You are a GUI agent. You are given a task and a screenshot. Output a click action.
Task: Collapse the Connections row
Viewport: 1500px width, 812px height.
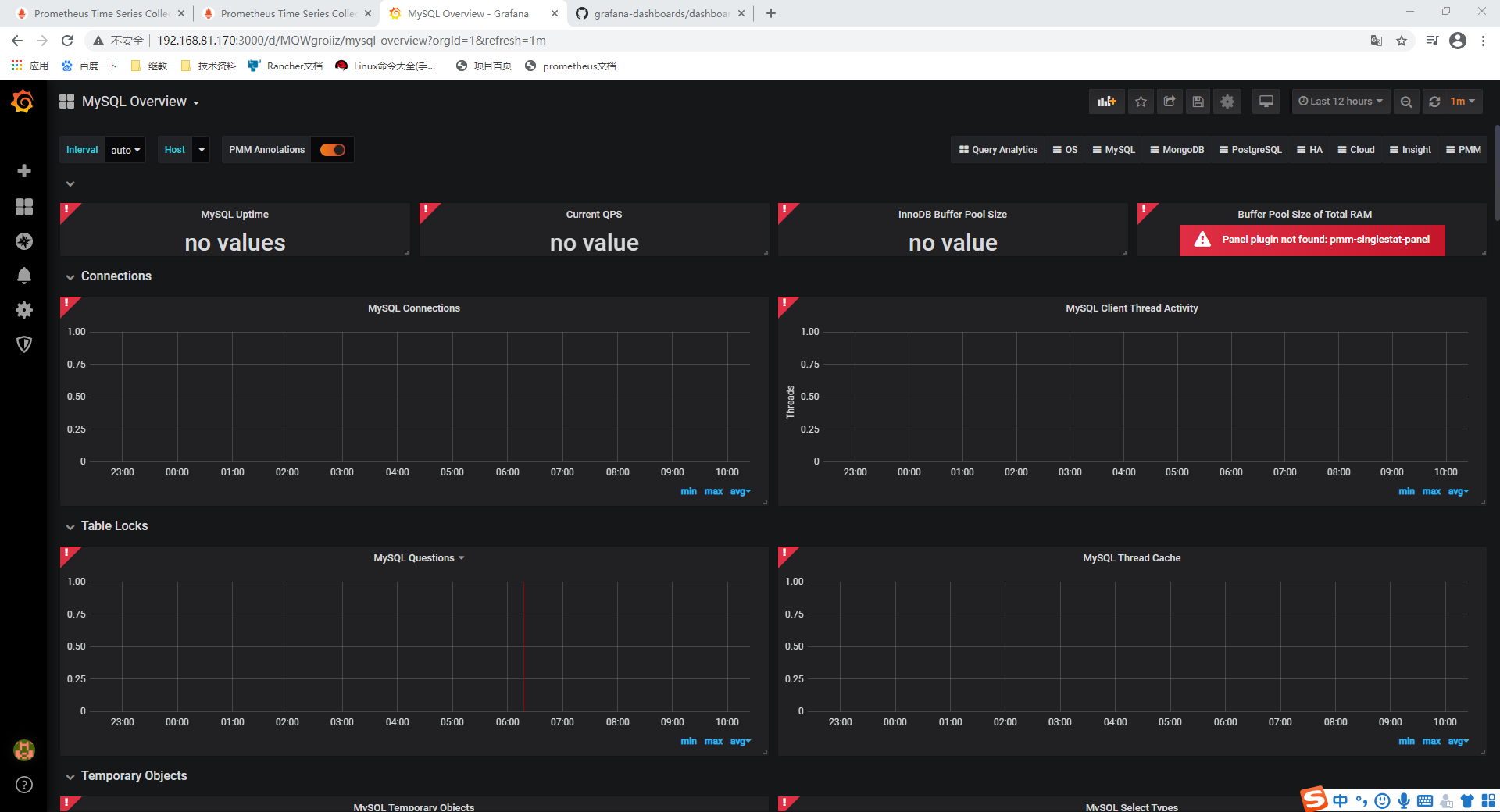[70, 277]
